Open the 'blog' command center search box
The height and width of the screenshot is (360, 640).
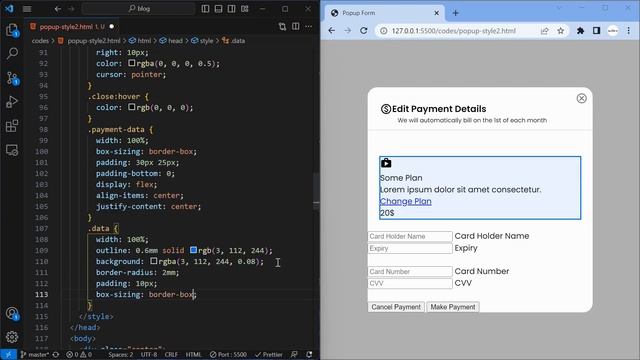pos(139,9)
